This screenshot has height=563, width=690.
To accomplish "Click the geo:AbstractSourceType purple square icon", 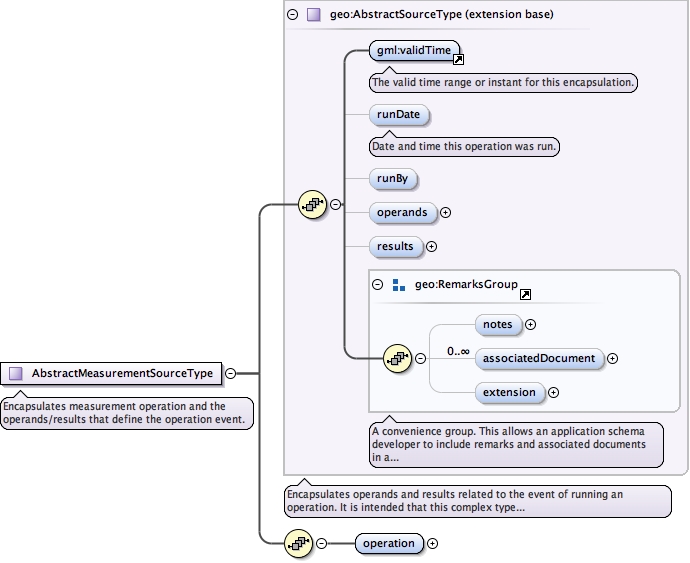I will (x=314, y=15).
